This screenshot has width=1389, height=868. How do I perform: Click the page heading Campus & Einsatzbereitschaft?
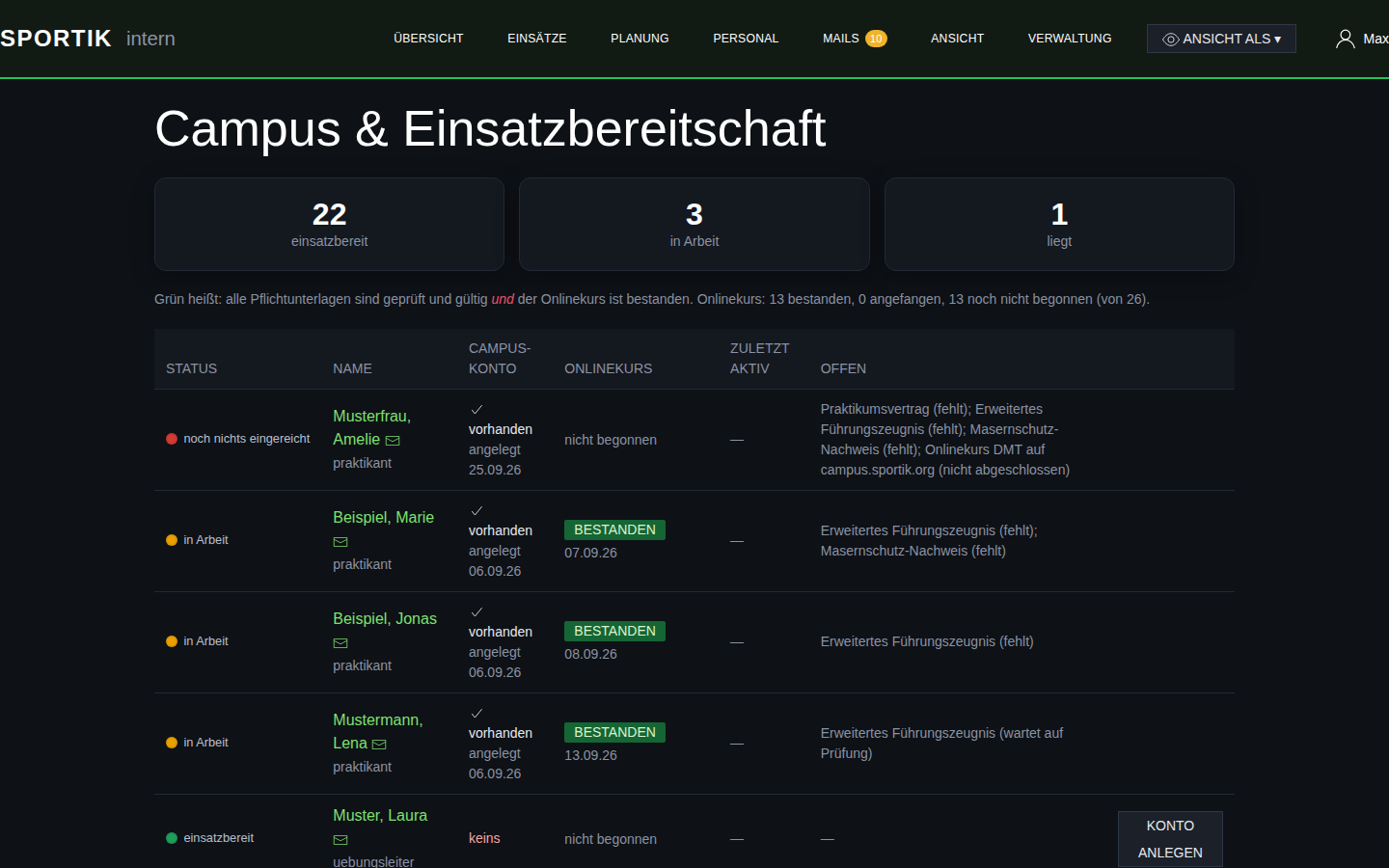(490, 129)
